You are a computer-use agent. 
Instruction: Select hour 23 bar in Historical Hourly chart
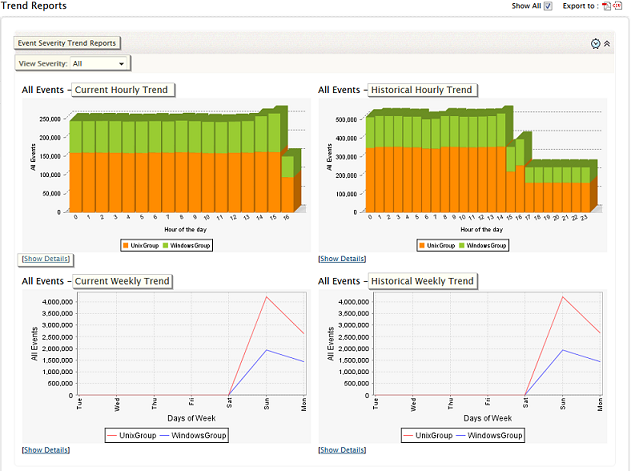tap(586, 190)
